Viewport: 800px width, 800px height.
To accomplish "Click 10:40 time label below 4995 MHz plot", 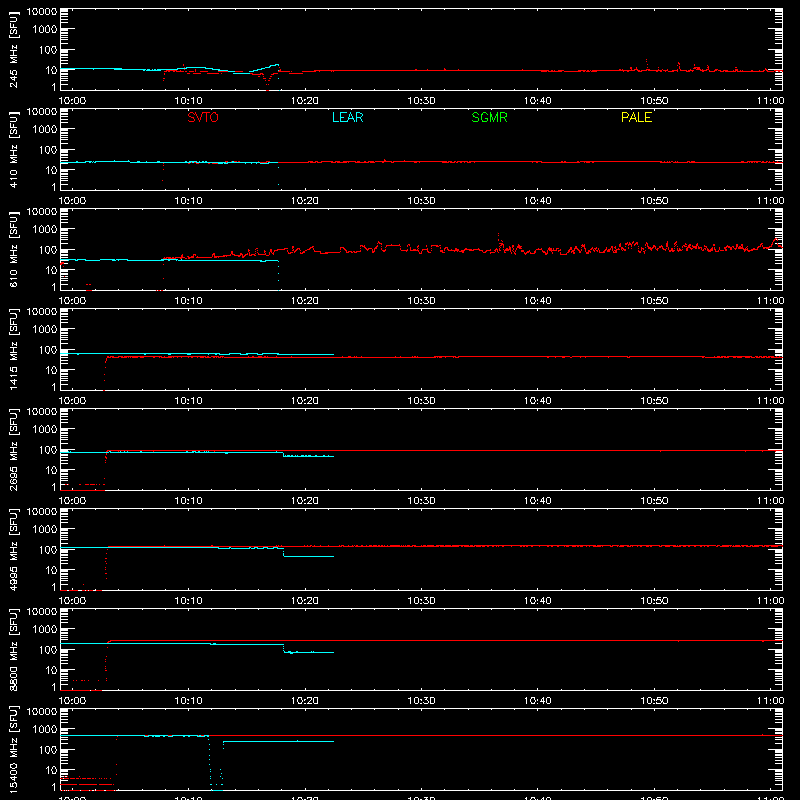I will coord(538,601).
